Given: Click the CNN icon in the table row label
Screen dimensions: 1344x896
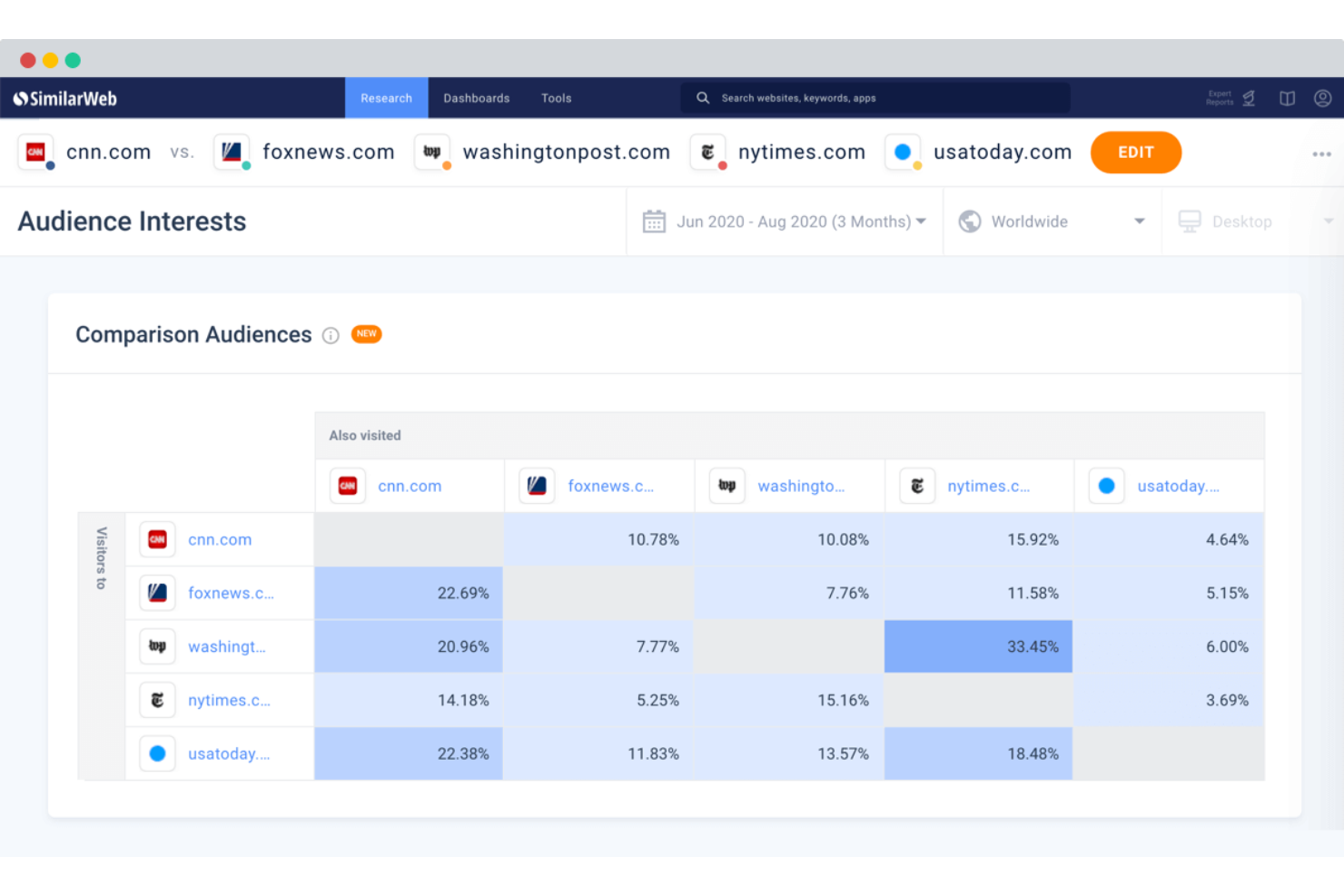Looking at the screenshot, I should pos(158,540).
